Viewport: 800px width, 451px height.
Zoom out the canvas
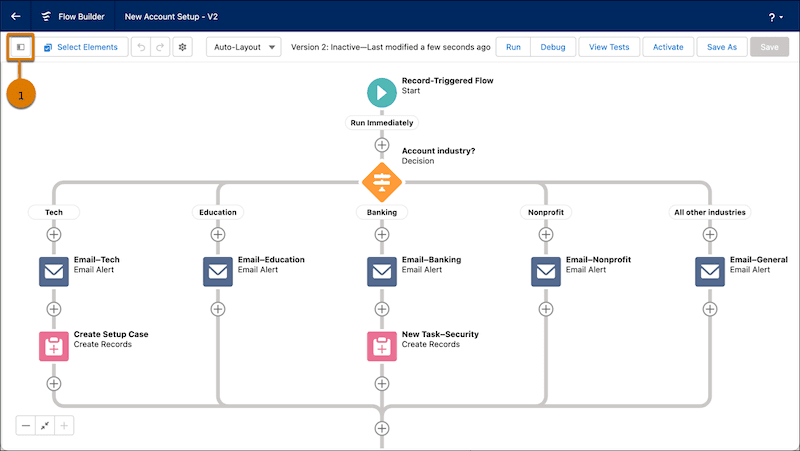26,425
